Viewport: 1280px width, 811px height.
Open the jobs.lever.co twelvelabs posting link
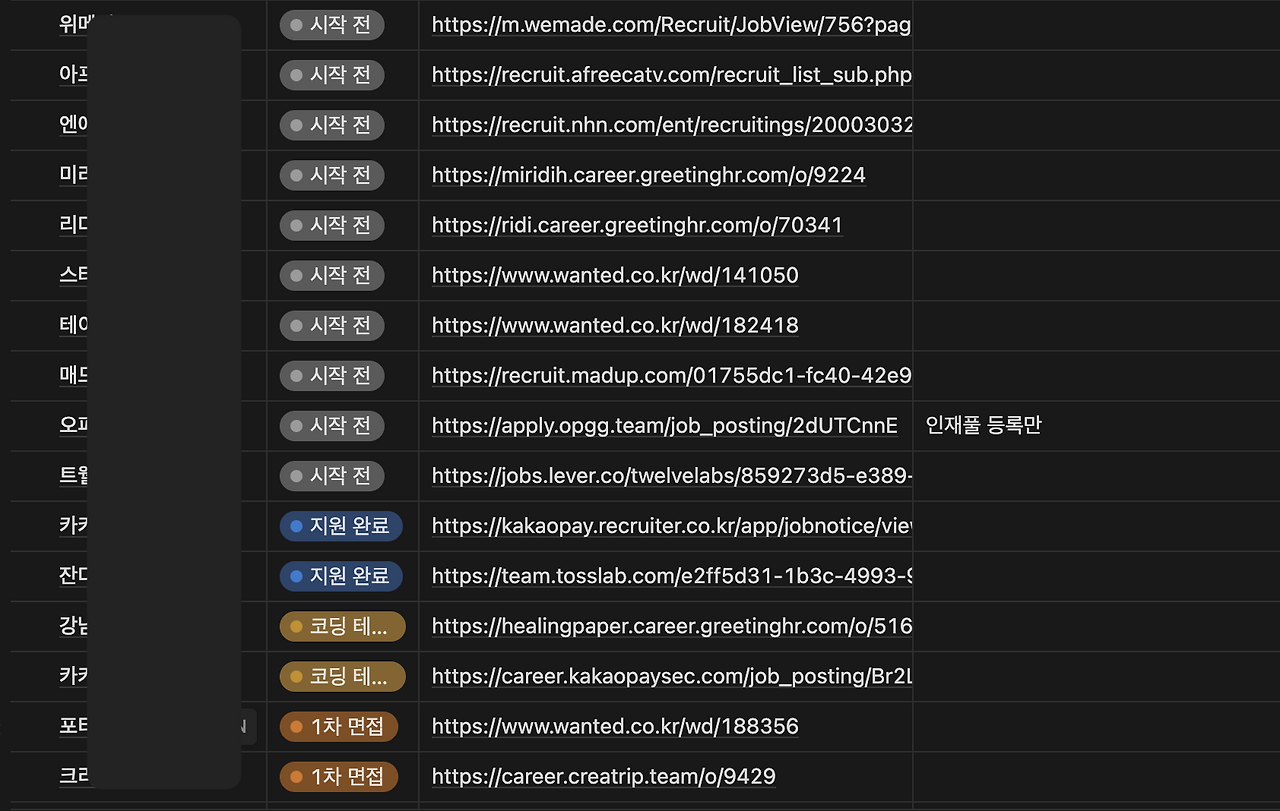pyautogui.click(x=670, y=475)
